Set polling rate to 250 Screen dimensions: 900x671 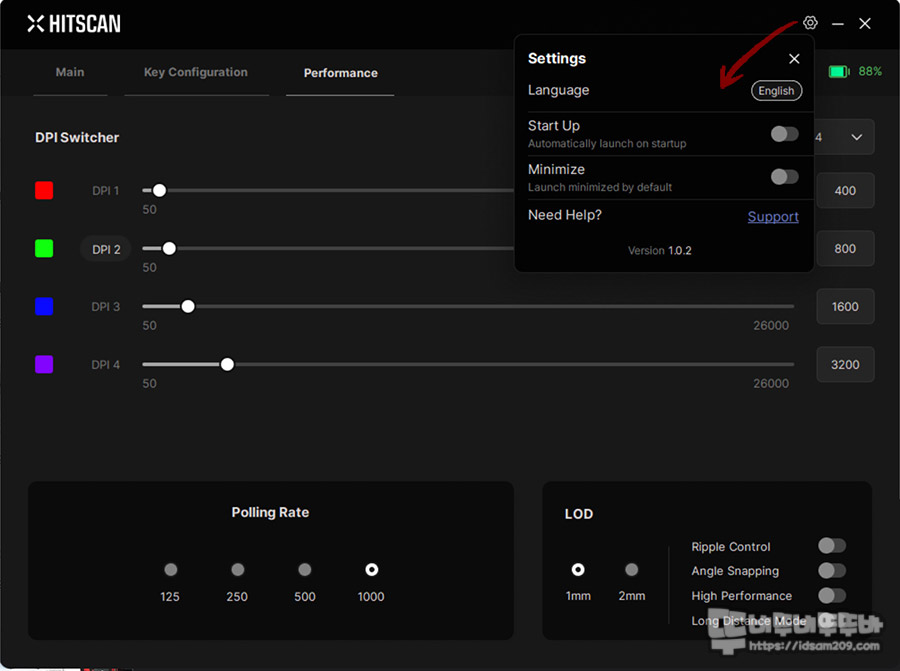pyautogui.click(x=238, y=569)
